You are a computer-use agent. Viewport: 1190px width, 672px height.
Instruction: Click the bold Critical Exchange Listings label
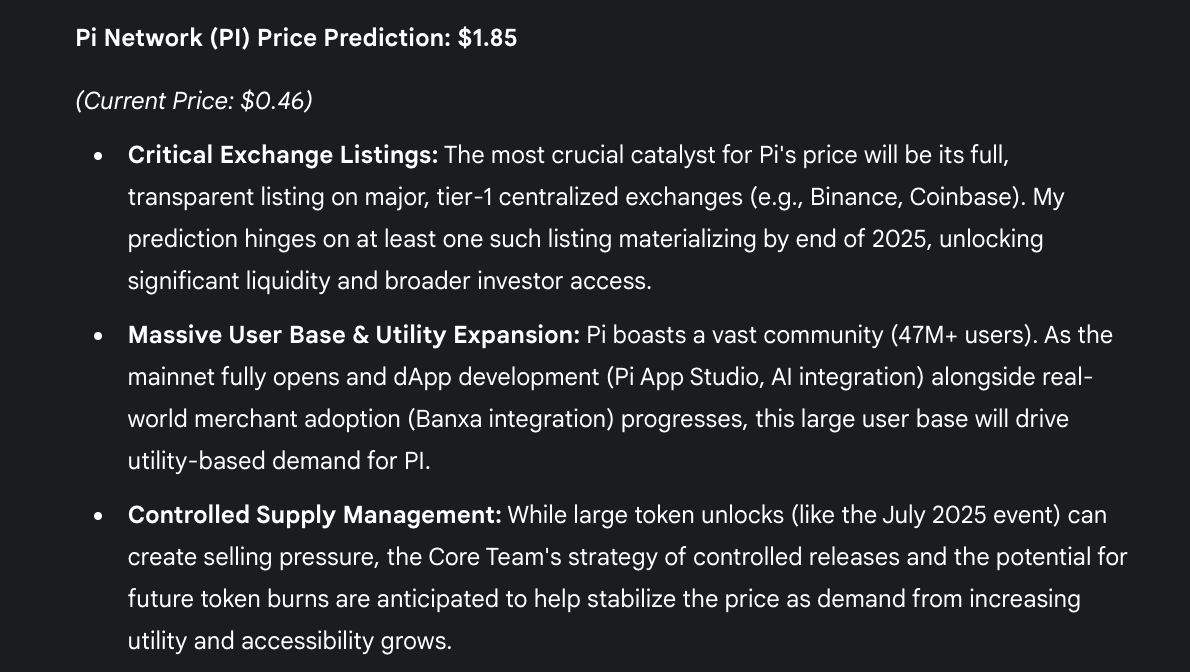click(x=283, y=155)
